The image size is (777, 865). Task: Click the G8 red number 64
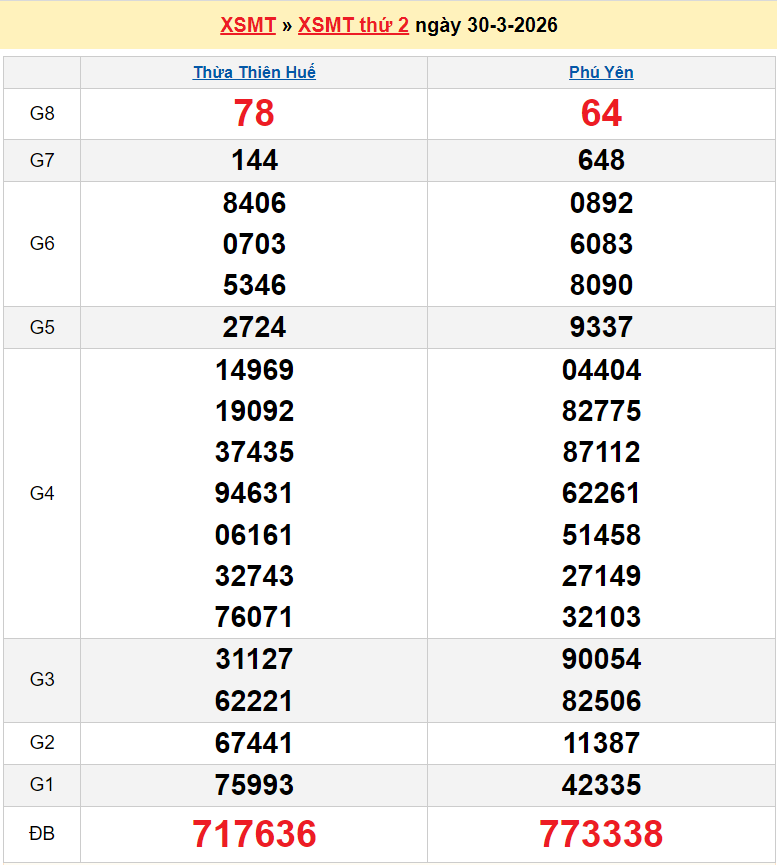pos(601,114)
